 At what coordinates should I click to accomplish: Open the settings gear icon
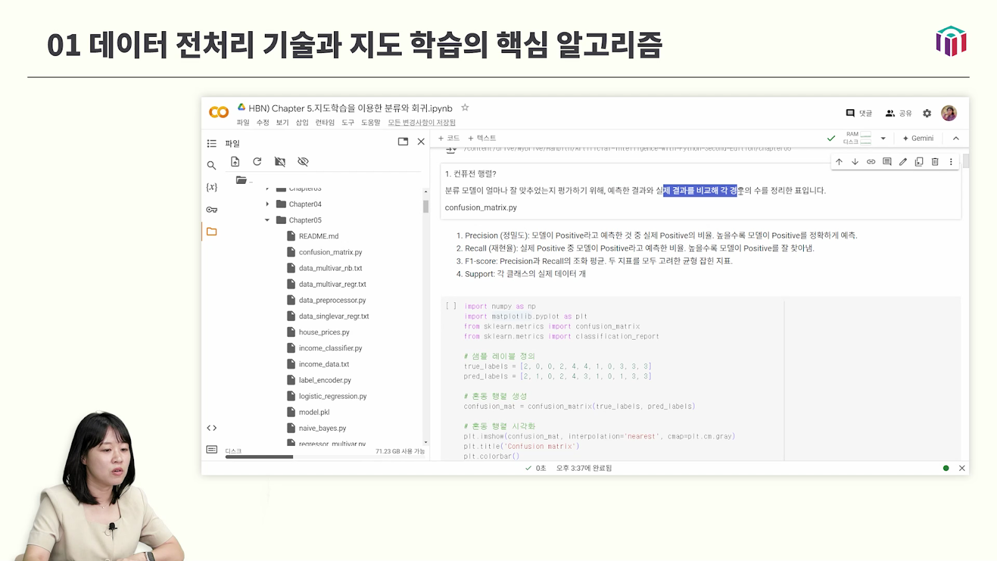click(x=927, y=113)
